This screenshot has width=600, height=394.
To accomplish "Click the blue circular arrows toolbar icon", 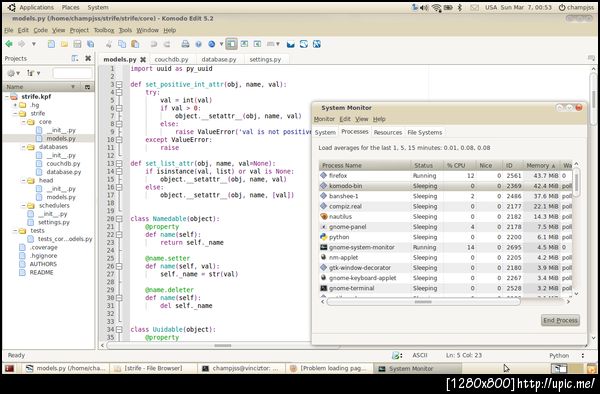I will pos(303,44).
